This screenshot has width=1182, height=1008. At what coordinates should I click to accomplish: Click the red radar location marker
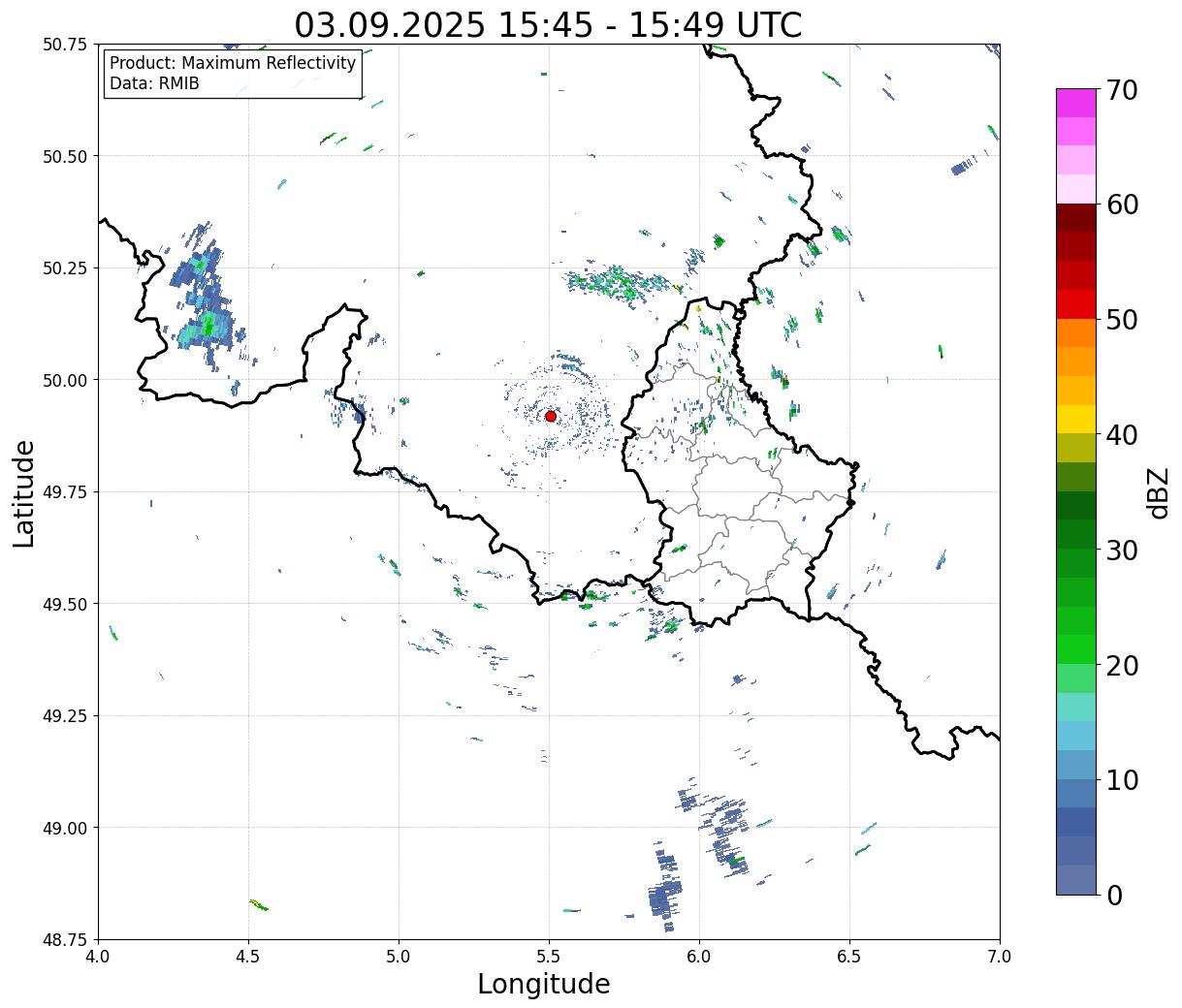pyautogui.click(x=550, y=416)
